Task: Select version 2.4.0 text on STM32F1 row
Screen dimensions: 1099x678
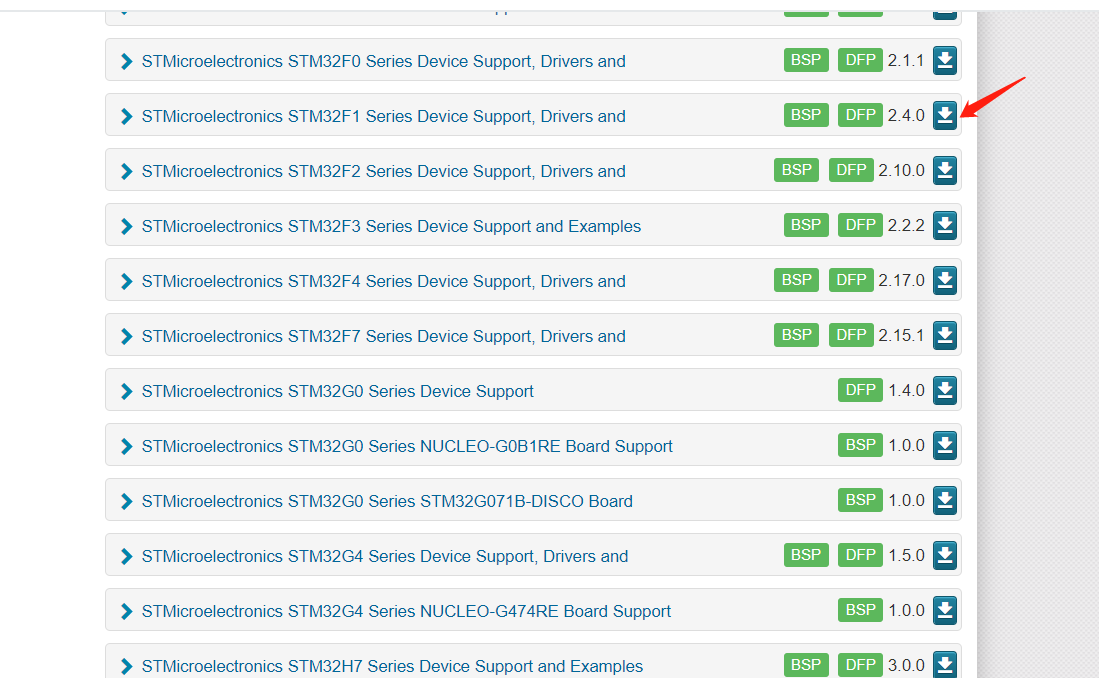Action: pos(906,116)
